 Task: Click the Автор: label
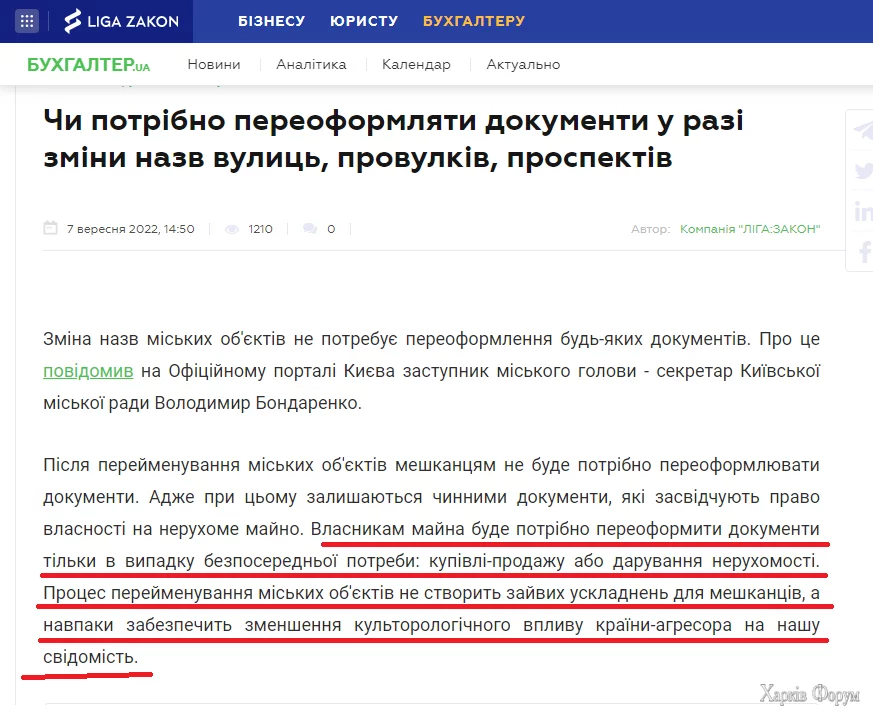coord(650,229)
